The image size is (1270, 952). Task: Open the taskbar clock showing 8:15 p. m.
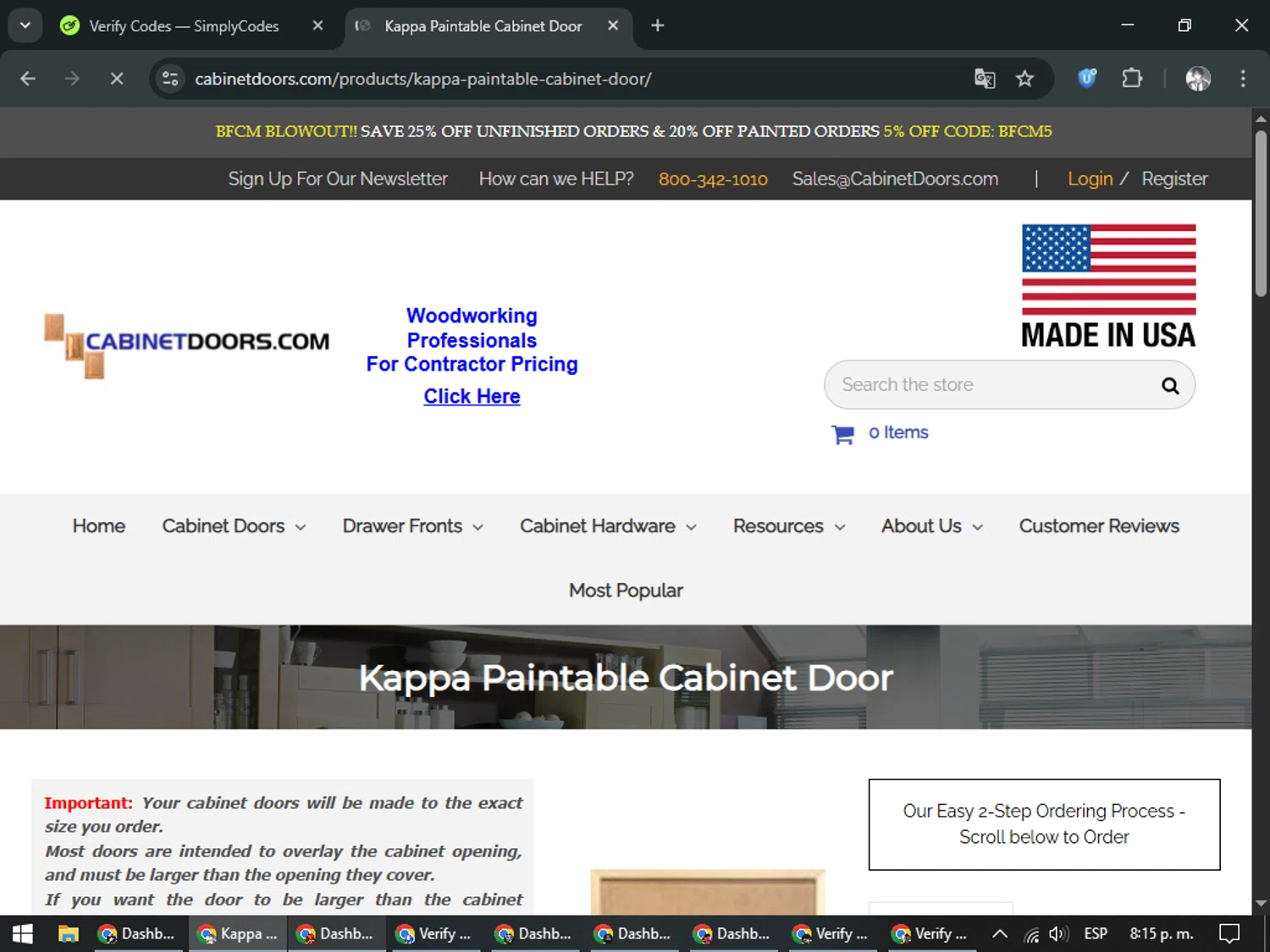[1162, 933]
